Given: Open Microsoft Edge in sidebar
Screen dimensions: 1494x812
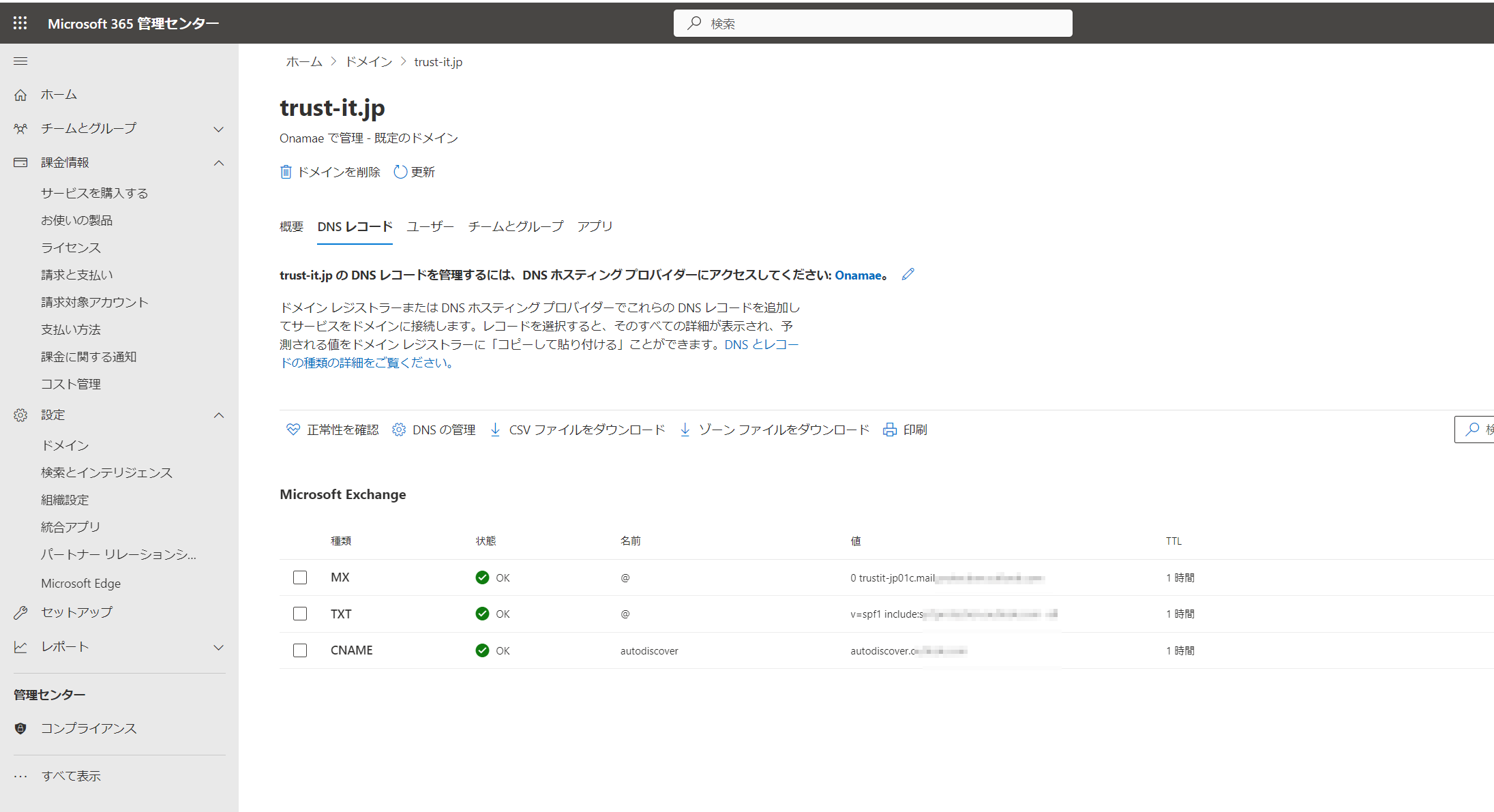Looking at the screenshot, I should tap(80, 584).
